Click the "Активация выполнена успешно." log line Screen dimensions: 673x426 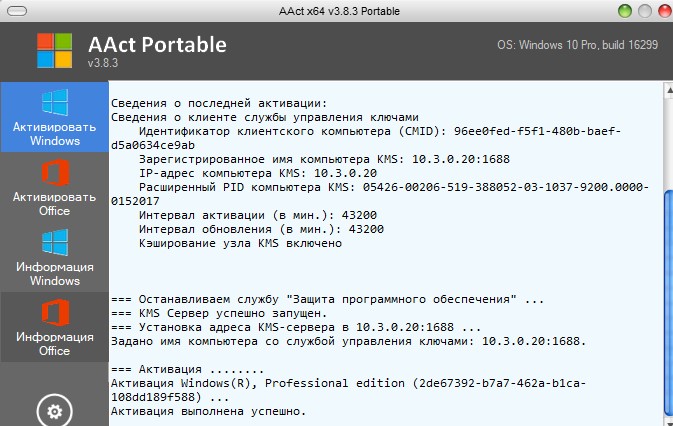[208, 411]
